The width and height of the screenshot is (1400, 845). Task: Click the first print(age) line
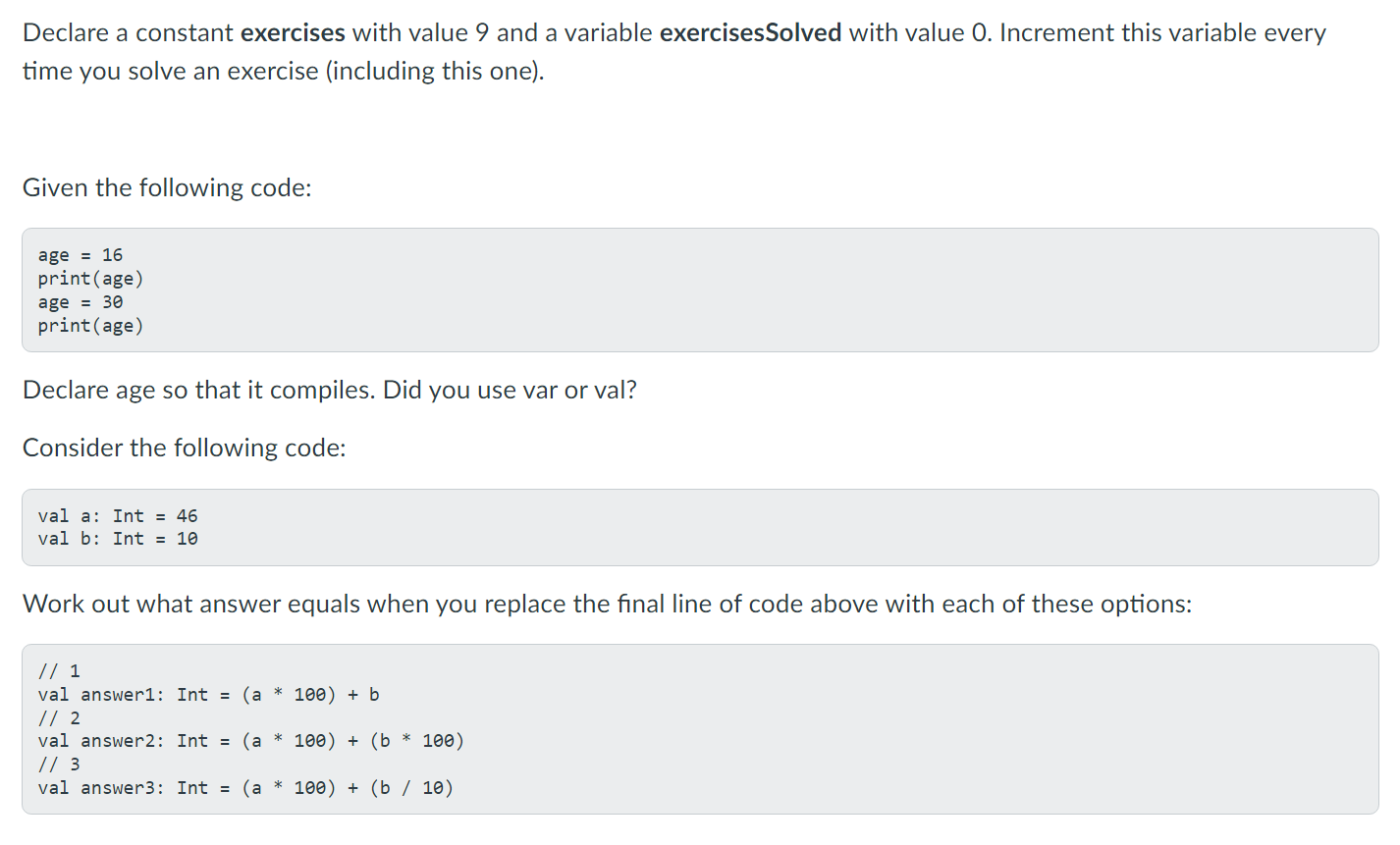coord(91,279)
